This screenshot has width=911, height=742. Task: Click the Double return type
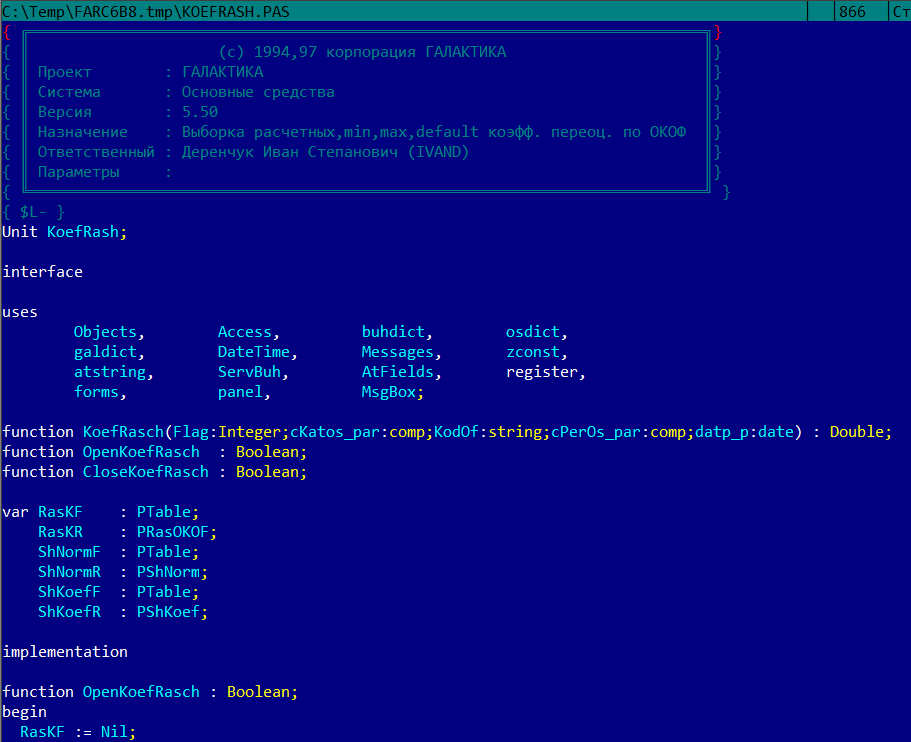pyautogui.click(x=857, y=432)
